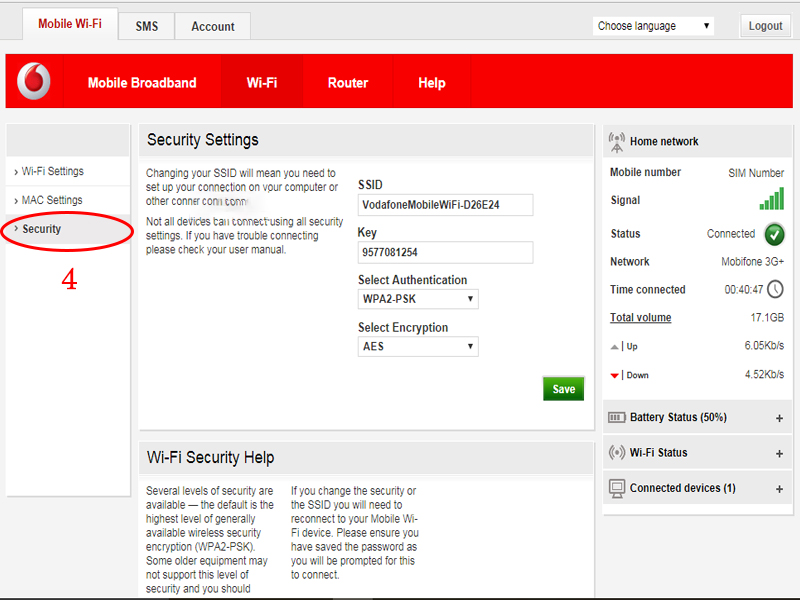
Task: Expand the Connected devices section
Action: [779, 489]
